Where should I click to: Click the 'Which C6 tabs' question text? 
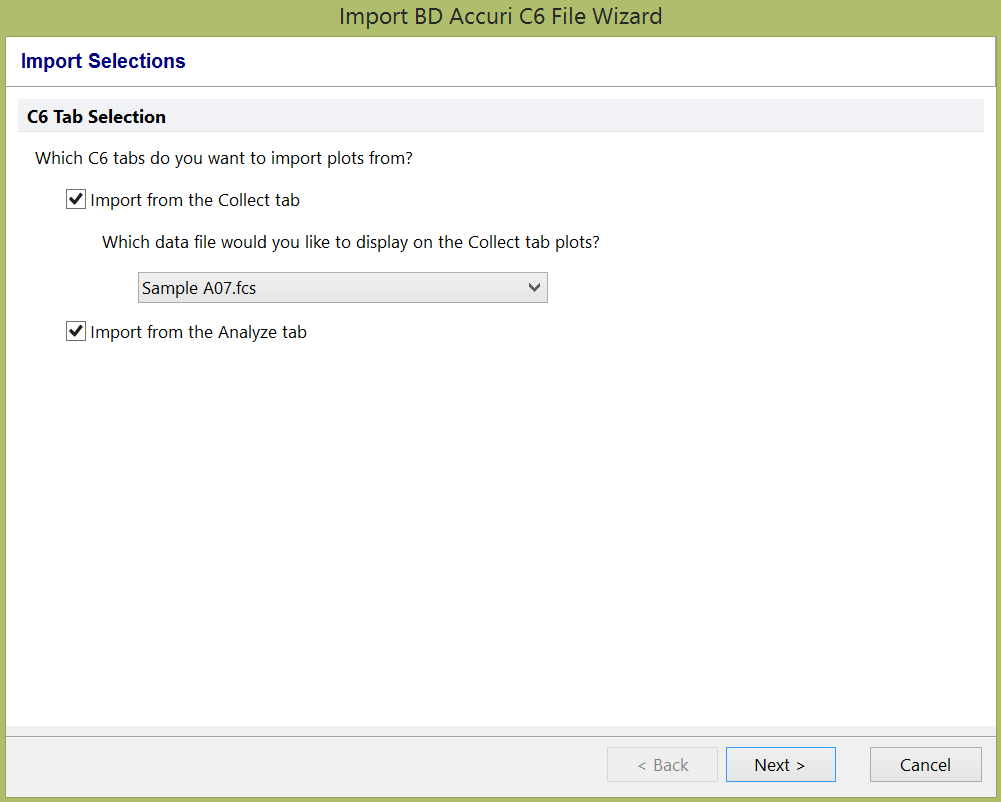224,158
